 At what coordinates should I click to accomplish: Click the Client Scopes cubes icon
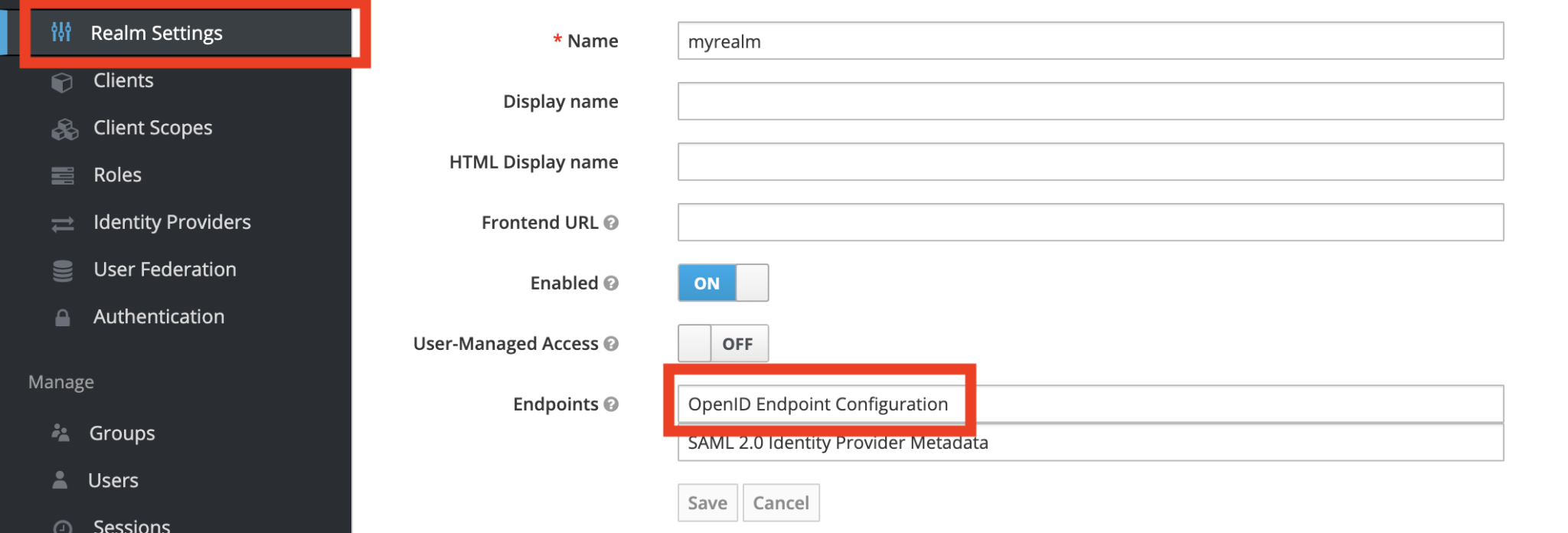tap(64, 129)
